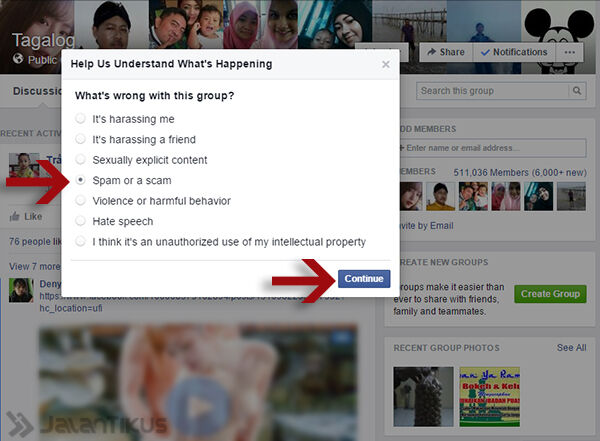Click the Continue button in dialog
This screenshot has width=600, height=441.
click(x=364, y=279)
